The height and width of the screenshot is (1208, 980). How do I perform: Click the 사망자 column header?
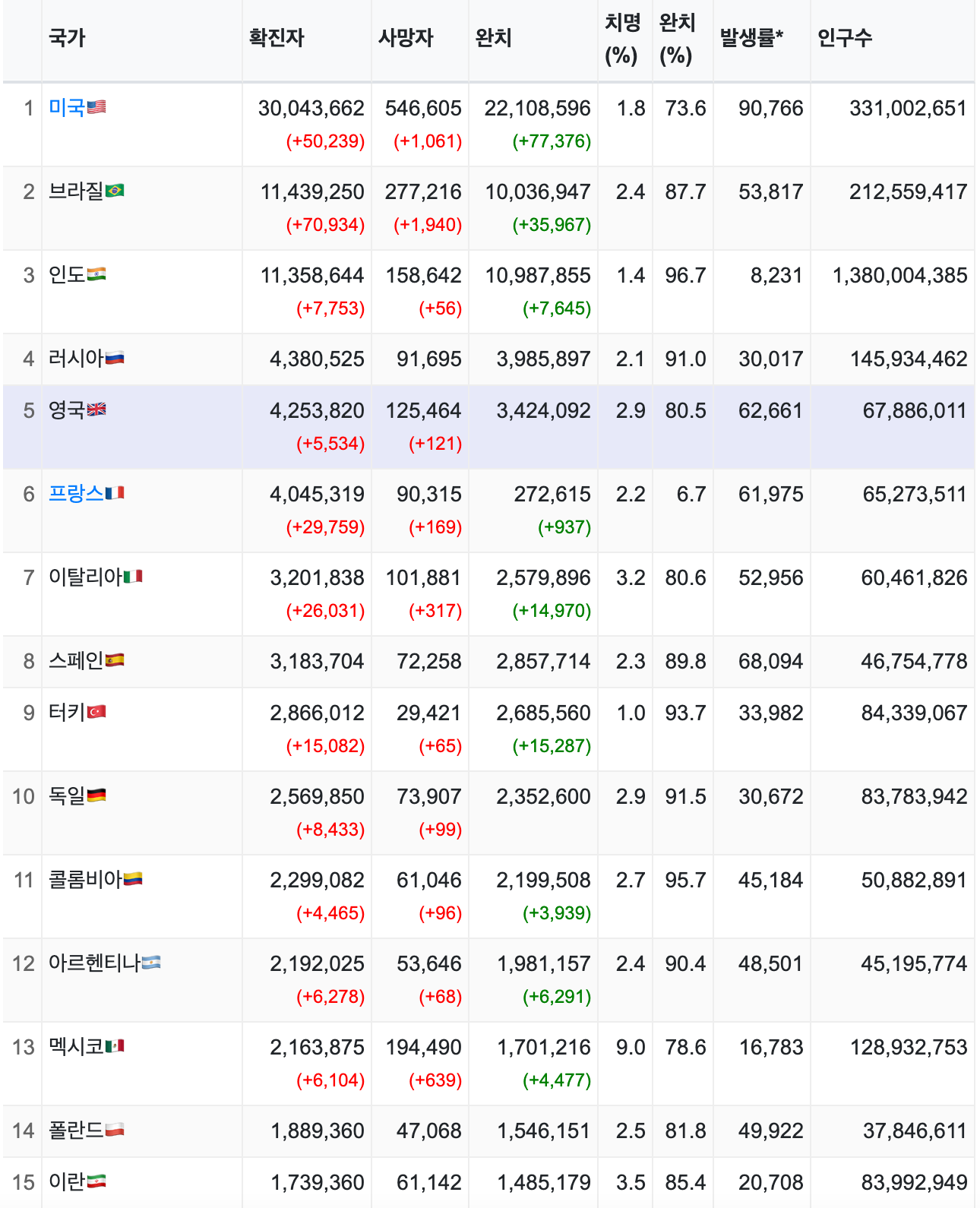click(406, 37)
